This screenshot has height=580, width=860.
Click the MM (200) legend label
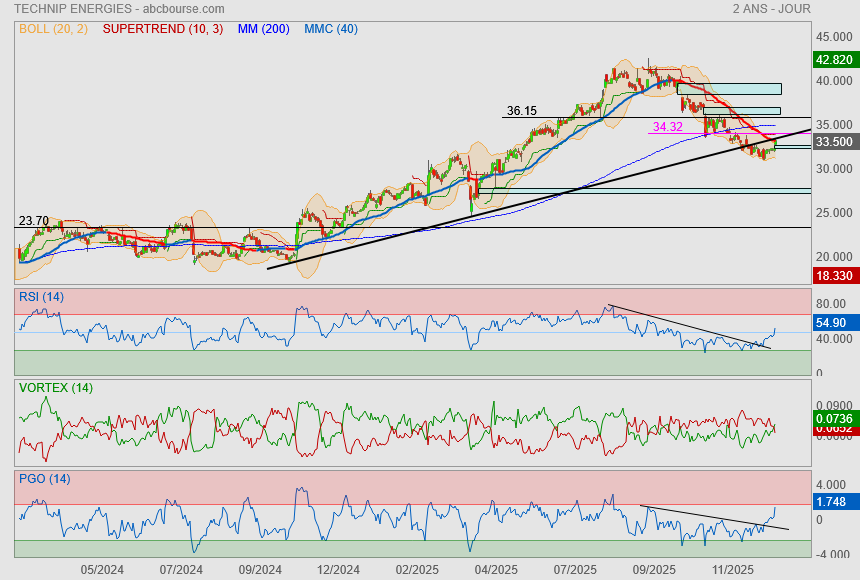point(264,29)
